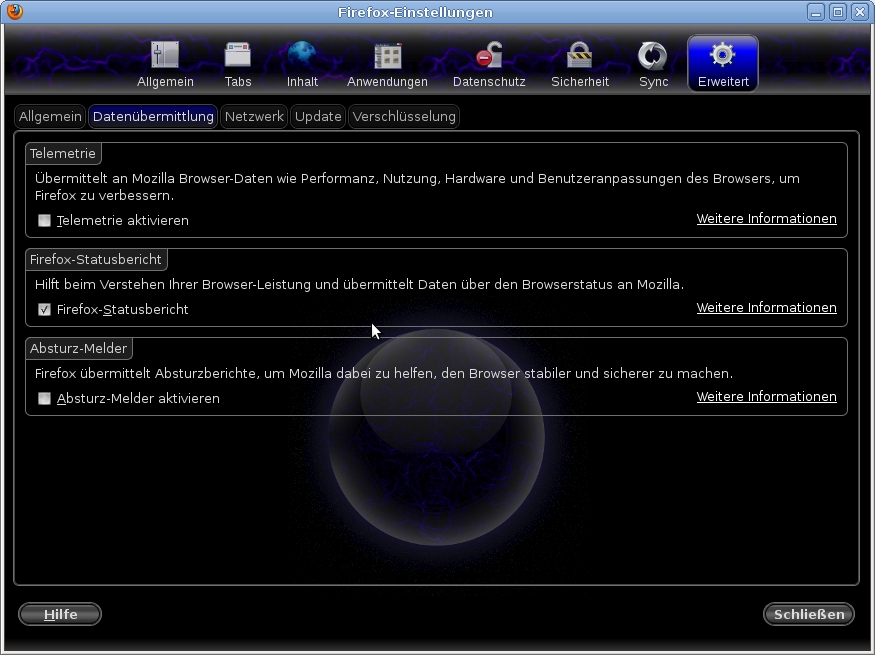Click the Firefox logo in title bar

[x=15, y=11]
